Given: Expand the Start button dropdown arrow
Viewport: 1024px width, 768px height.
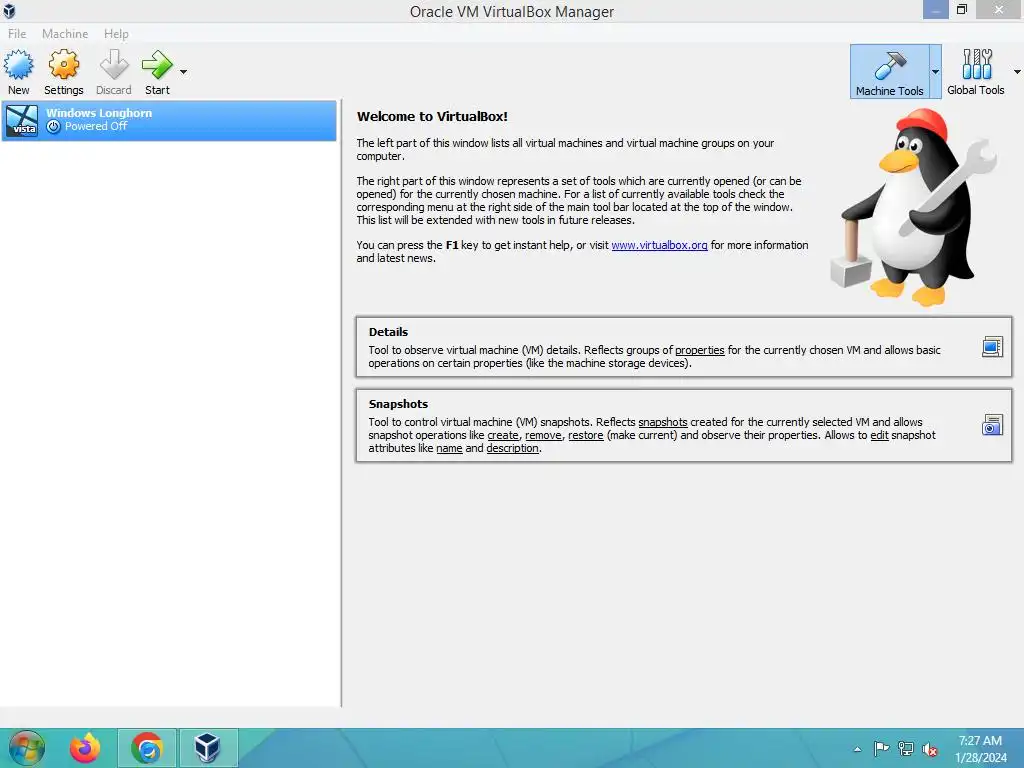Looking at the screenshot, I should click(x=184, y=72).
